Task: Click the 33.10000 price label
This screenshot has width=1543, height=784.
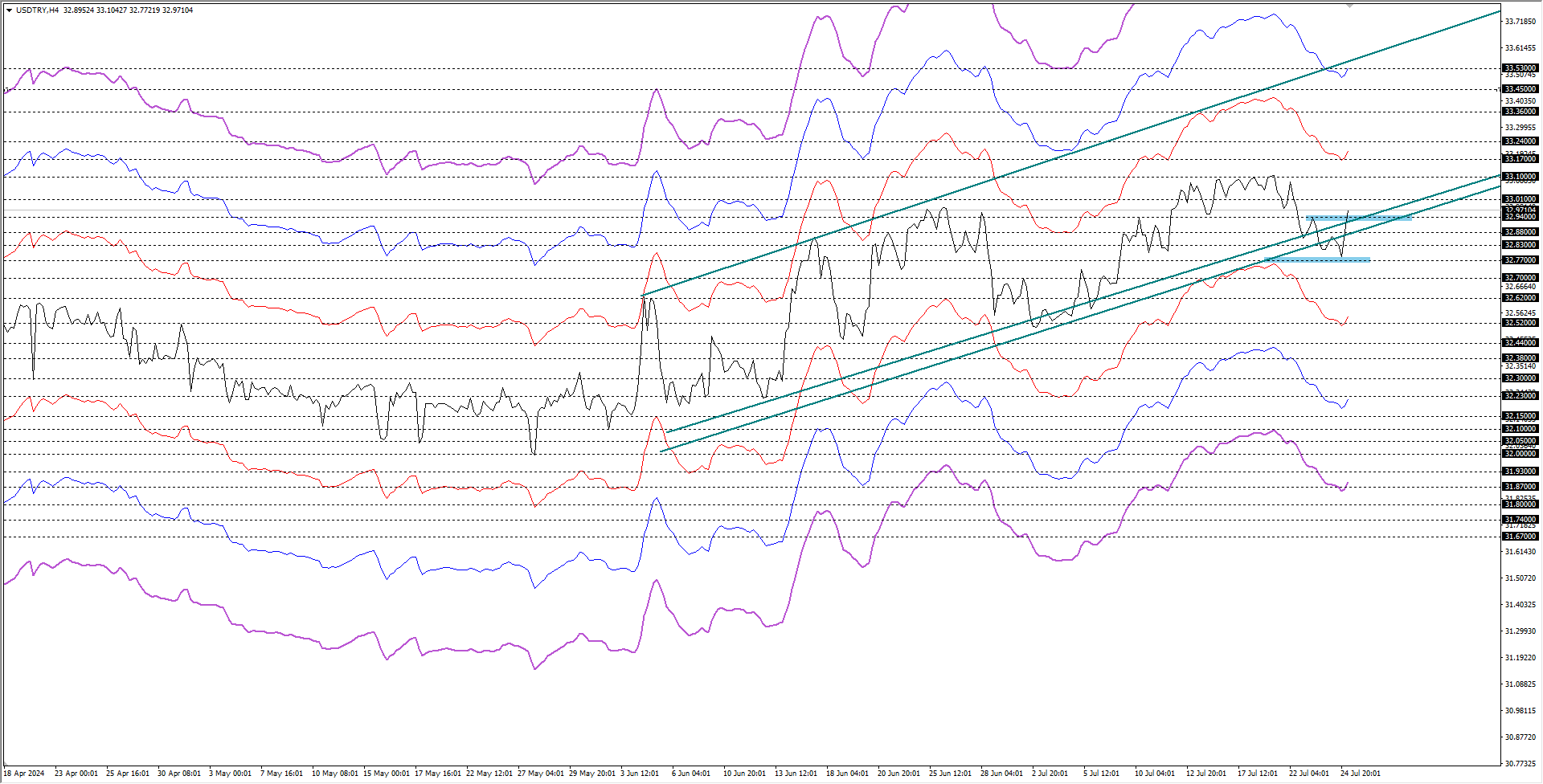Action: pyautogui.click(x=1520, y=177)
